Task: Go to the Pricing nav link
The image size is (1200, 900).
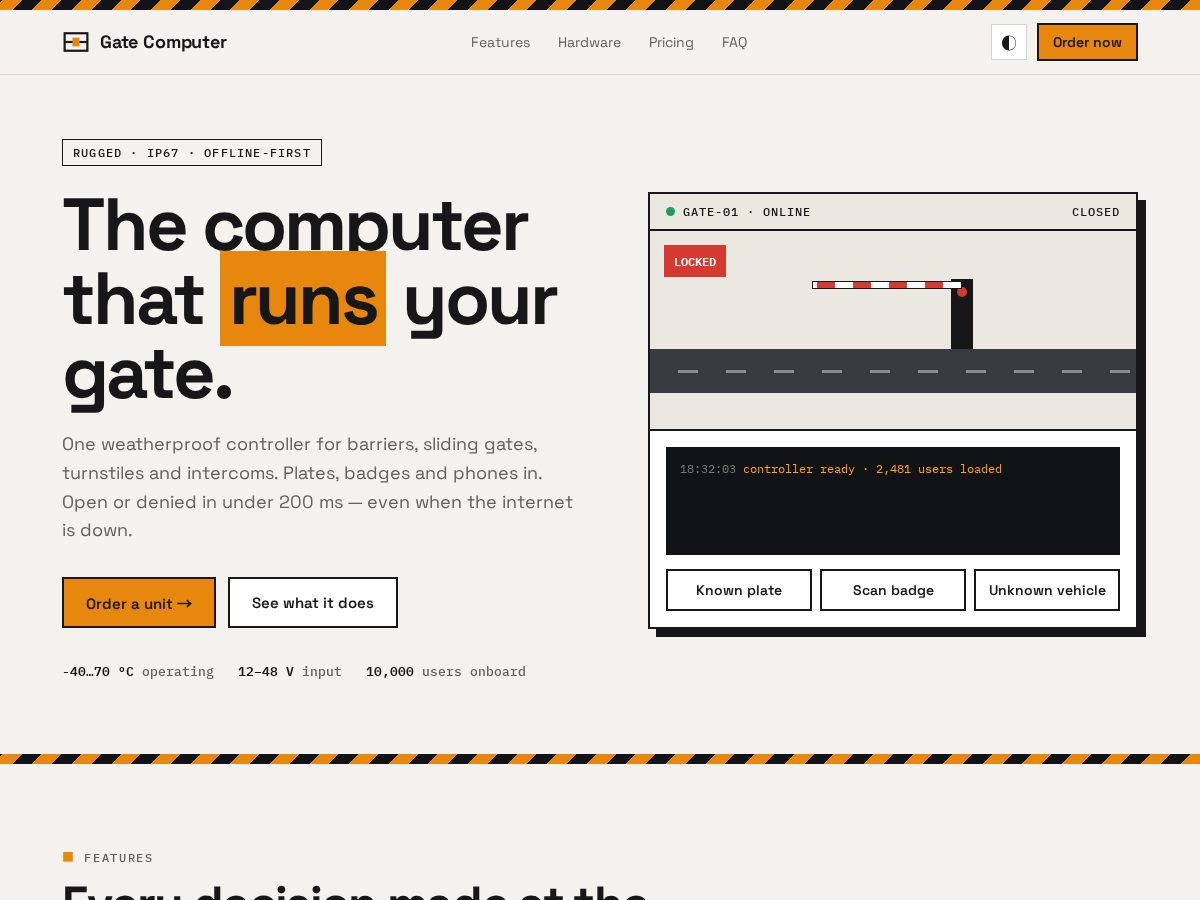Action: pos(671,42)
